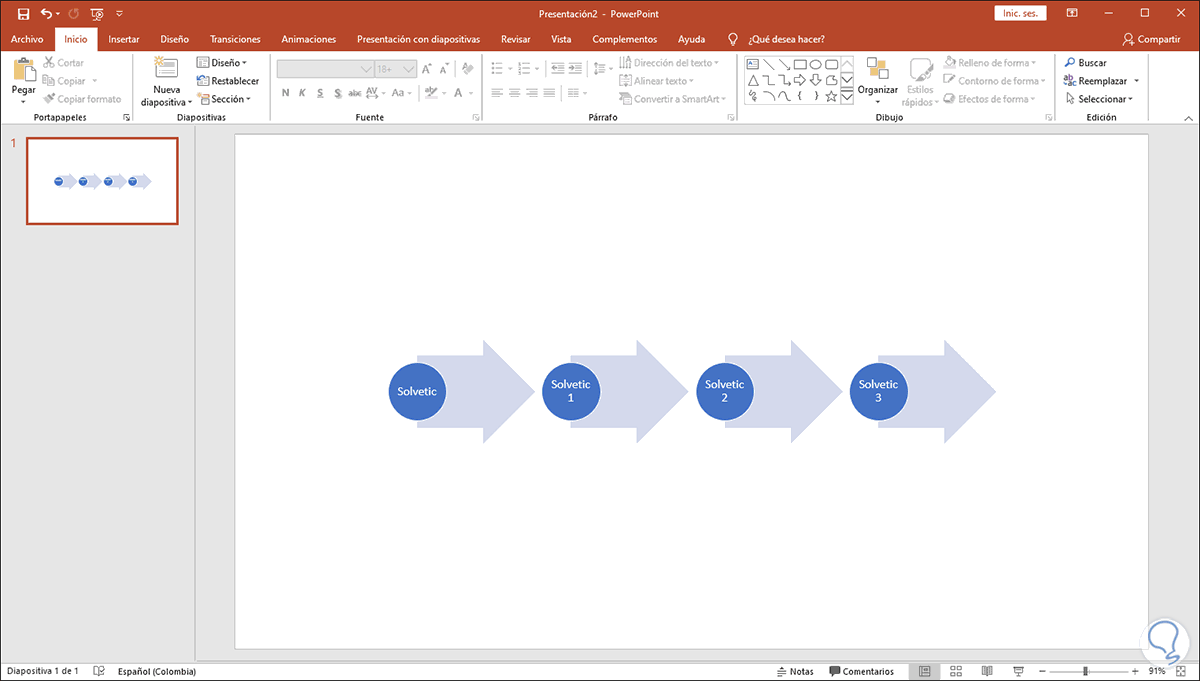The image size is (1200, 681).
Task: Click Restablecer slide reset button
Action: (x=228, y=81)
